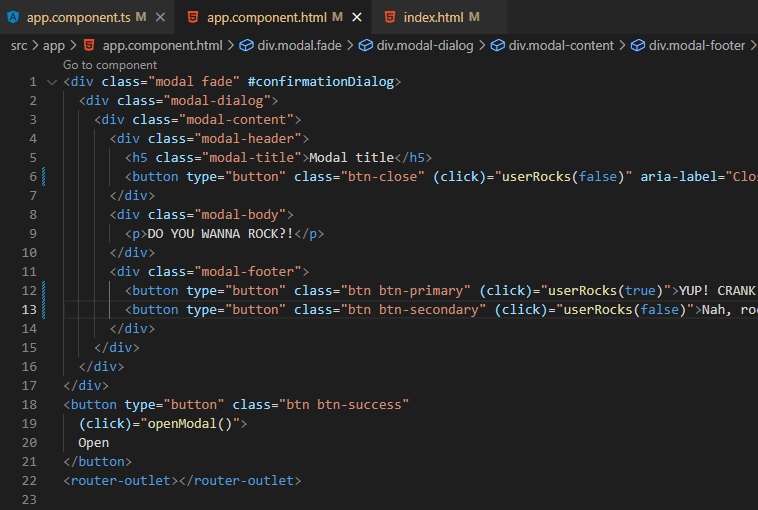Screen dimensions: 758x510
Task: Click line number 13 in the gutter
Action: point(32,310)
